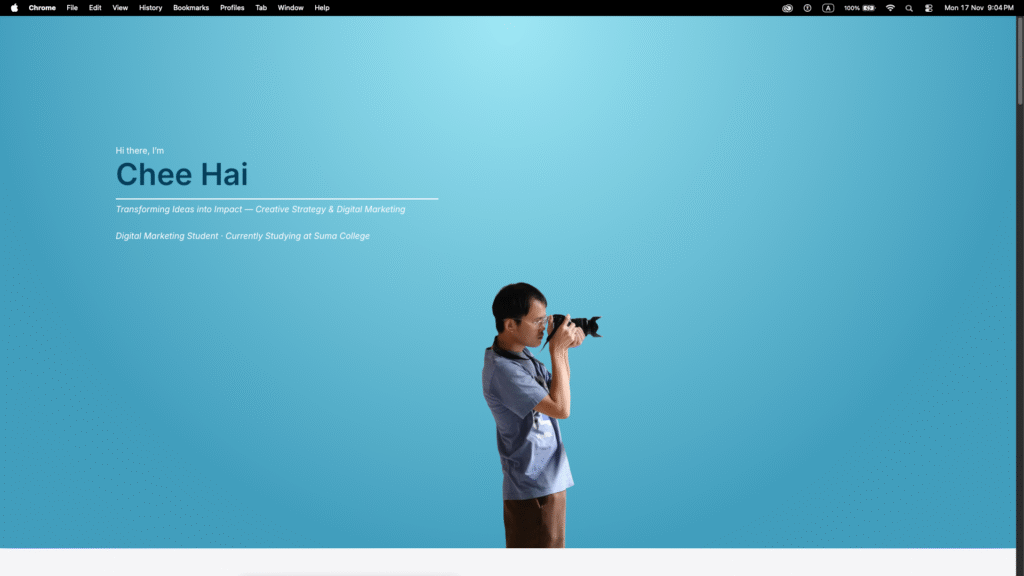Open Control Center icon

929,7
